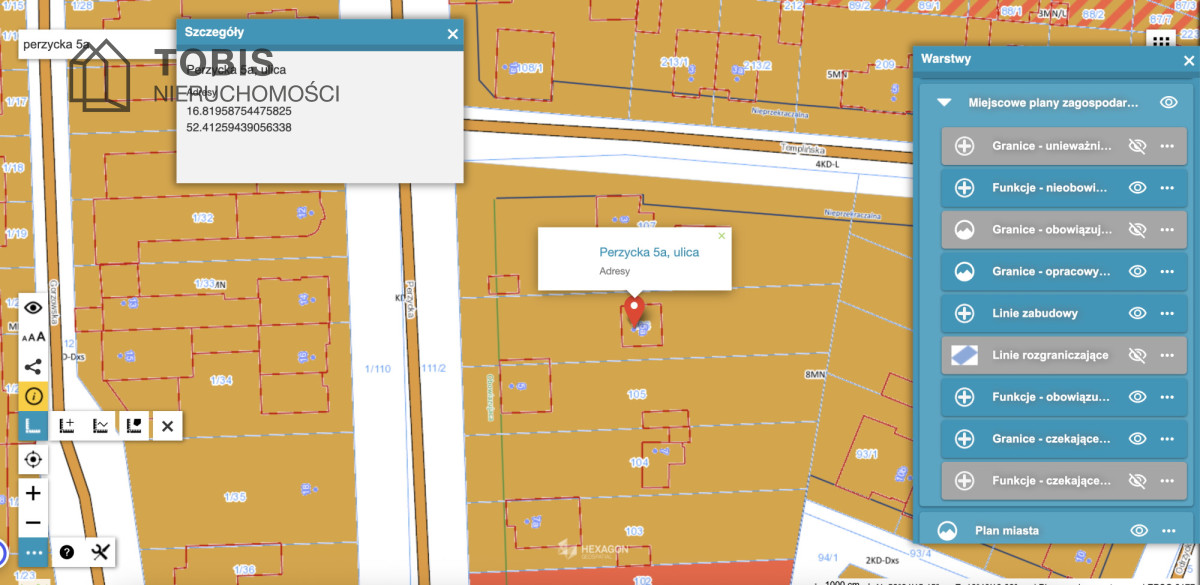The image size is (1200, 585).
Task: Open the wrench settings tools icon
Action: [x=100, y=551]
